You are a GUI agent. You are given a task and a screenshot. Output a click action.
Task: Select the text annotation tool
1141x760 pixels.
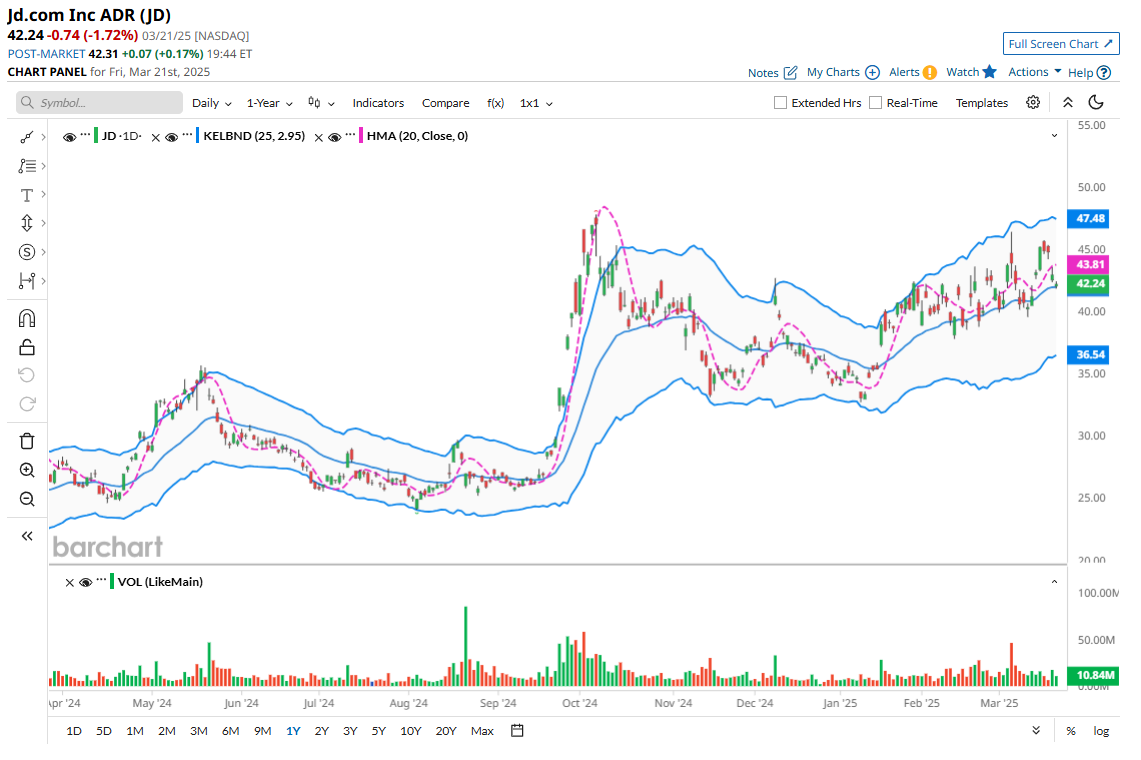point(27,195)
